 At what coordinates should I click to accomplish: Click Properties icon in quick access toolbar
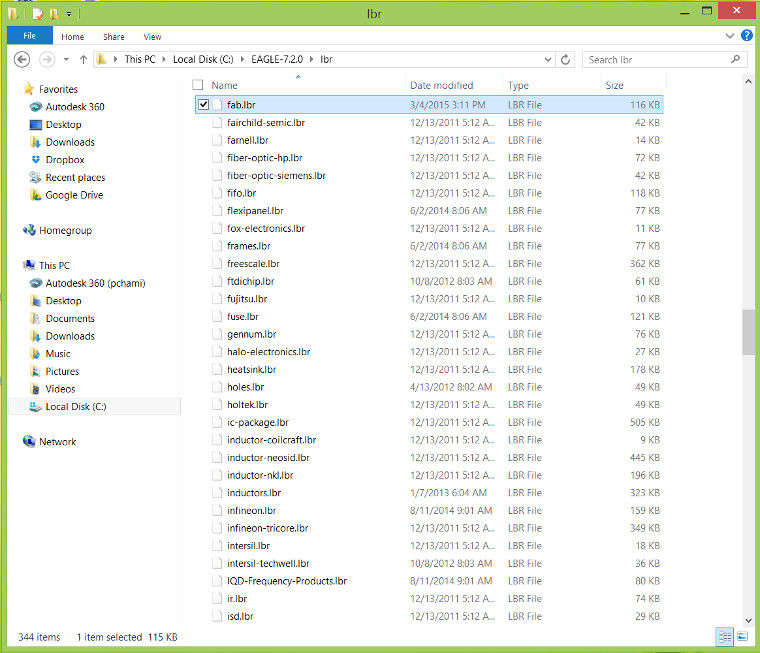pos(37,14)
